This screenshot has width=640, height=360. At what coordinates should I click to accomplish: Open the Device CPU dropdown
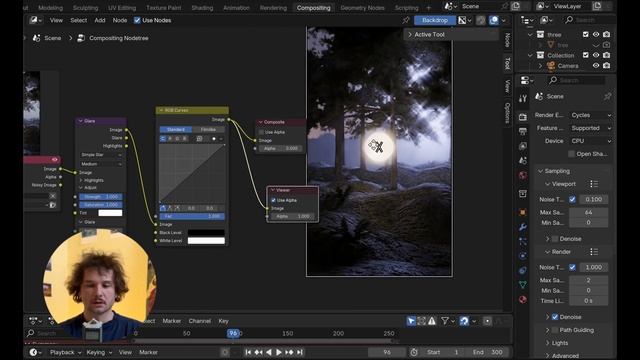coord(591,141)
